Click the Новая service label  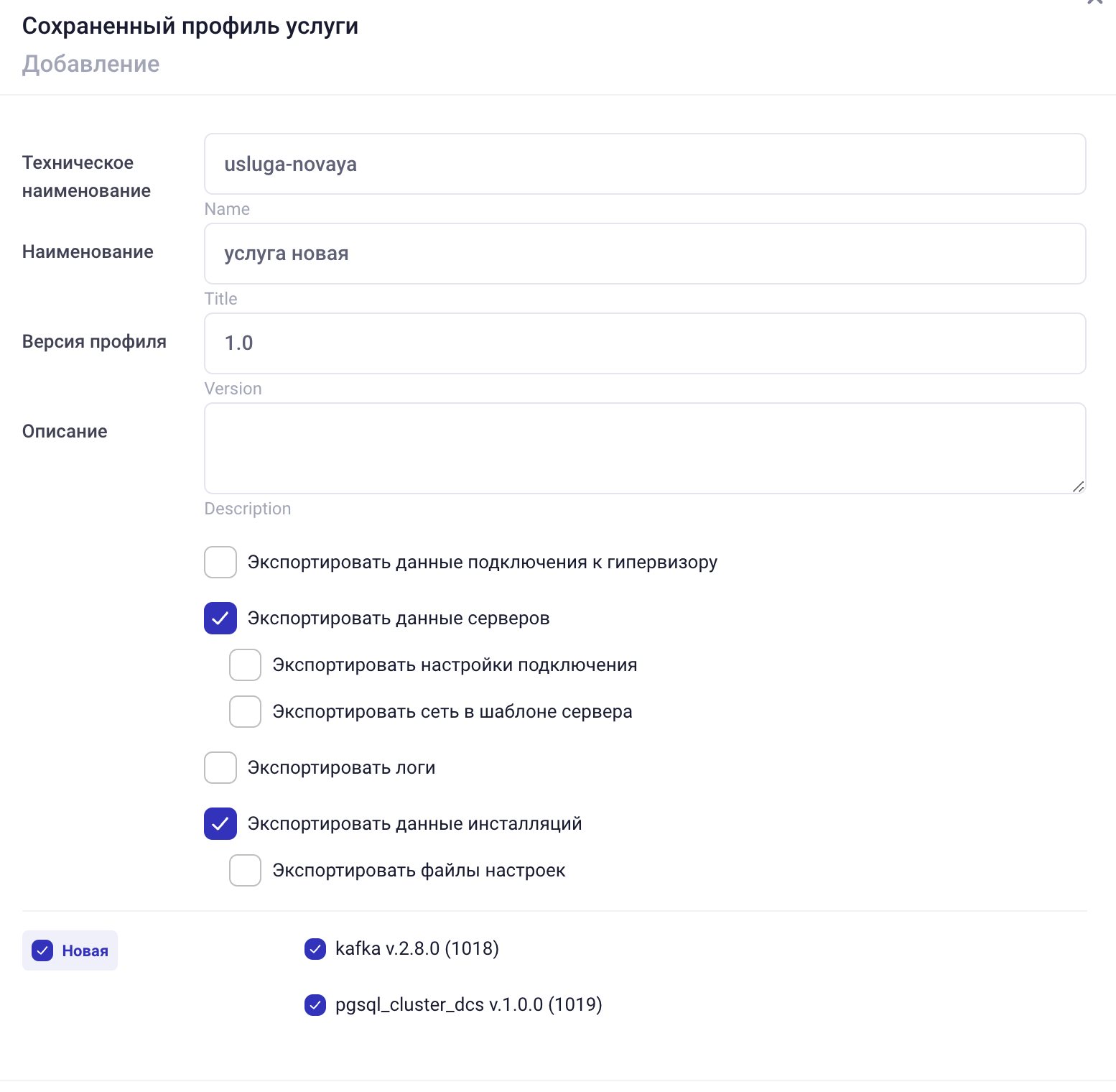click(x=85, y=951)
